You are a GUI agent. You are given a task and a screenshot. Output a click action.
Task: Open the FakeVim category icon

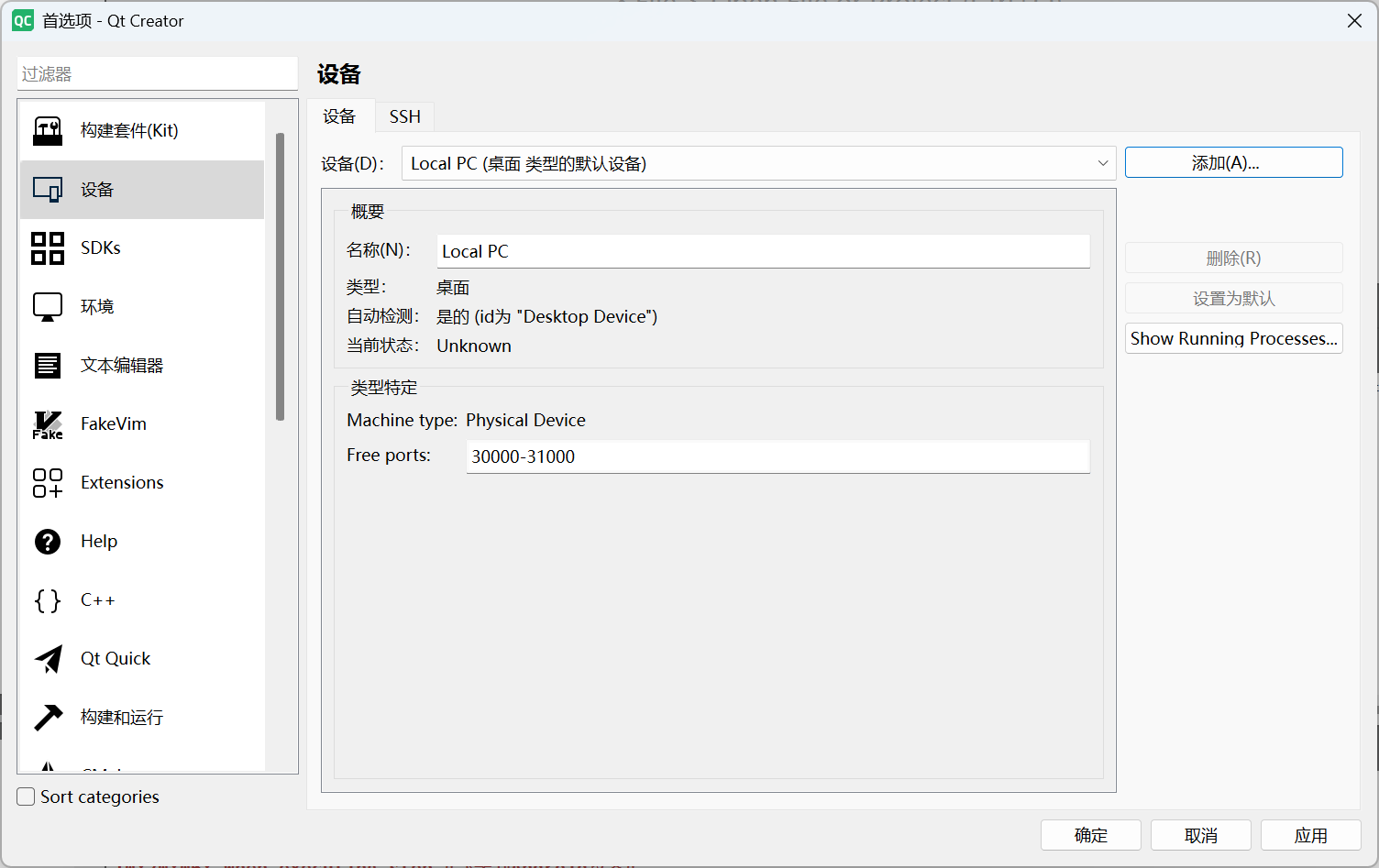[48, 424]
